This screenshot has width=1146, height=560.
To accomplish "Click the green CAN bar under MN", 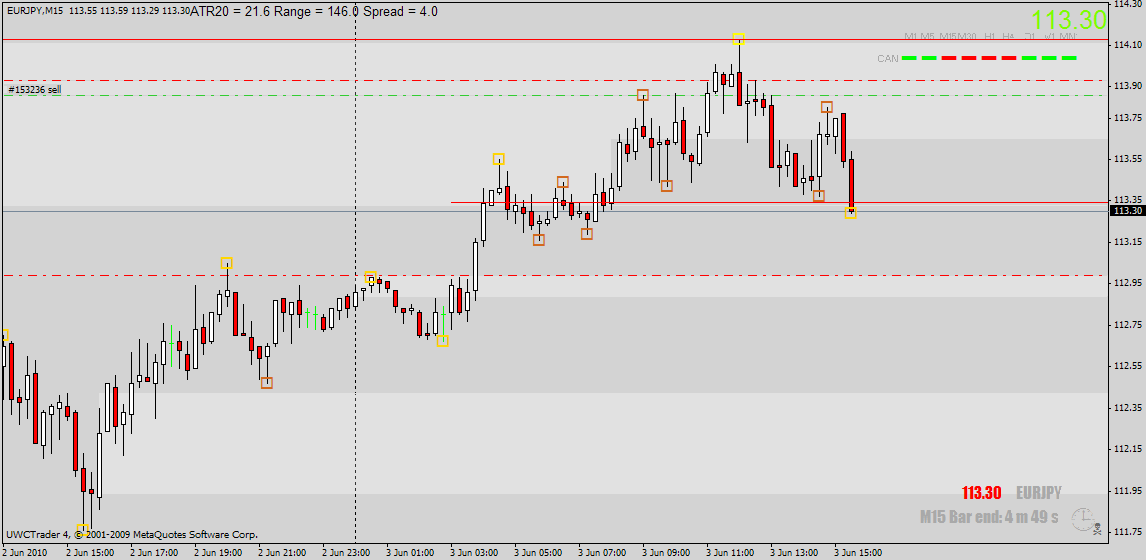I will [x=1069, y=58].
